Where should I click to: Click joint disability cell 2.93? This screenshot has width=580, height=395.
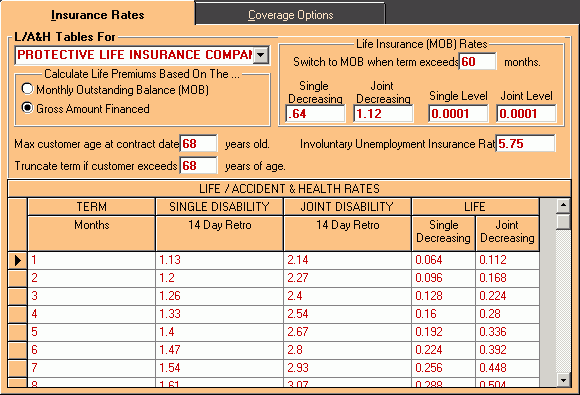point(347,368)
